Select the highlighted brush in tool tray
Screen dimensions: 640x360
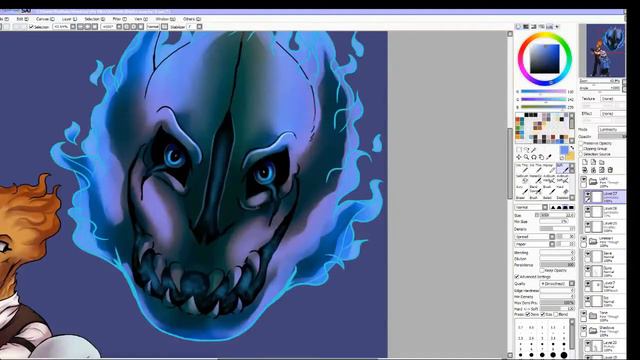pos(562,168)
